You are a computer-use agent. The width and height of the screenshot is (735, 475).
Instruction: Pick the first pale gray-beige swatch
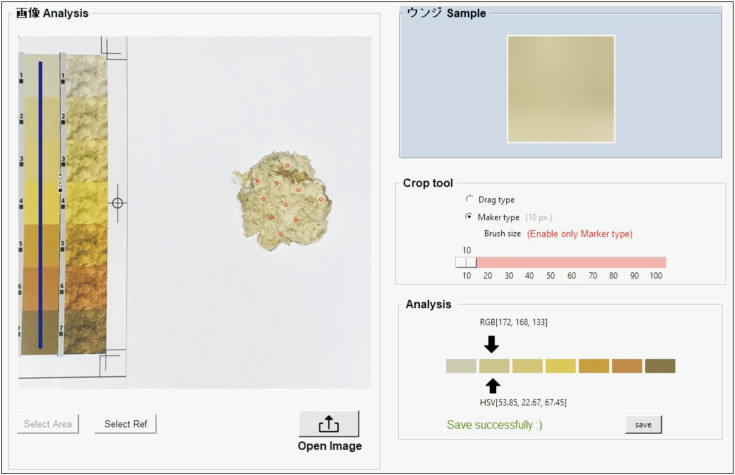[x=461, y=366]
